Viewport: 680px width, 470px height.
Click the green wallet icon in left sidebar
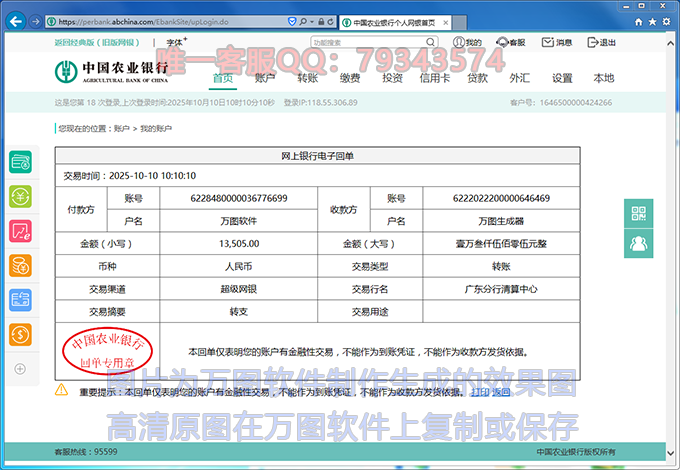click(20, 162)
